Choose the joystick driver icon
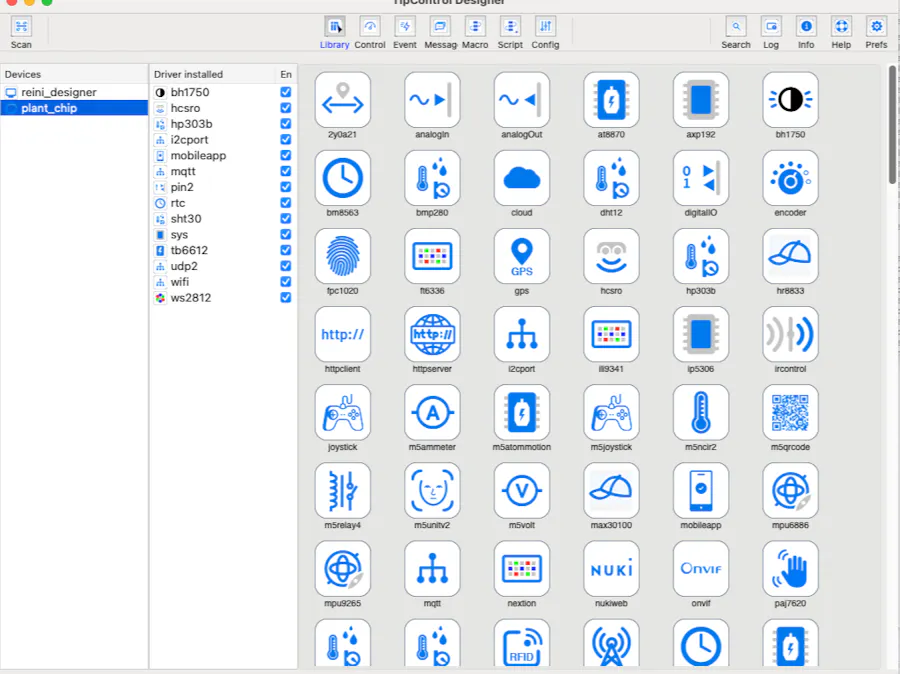The width and height of the screenshot is (900, 674). coord(342,412)
